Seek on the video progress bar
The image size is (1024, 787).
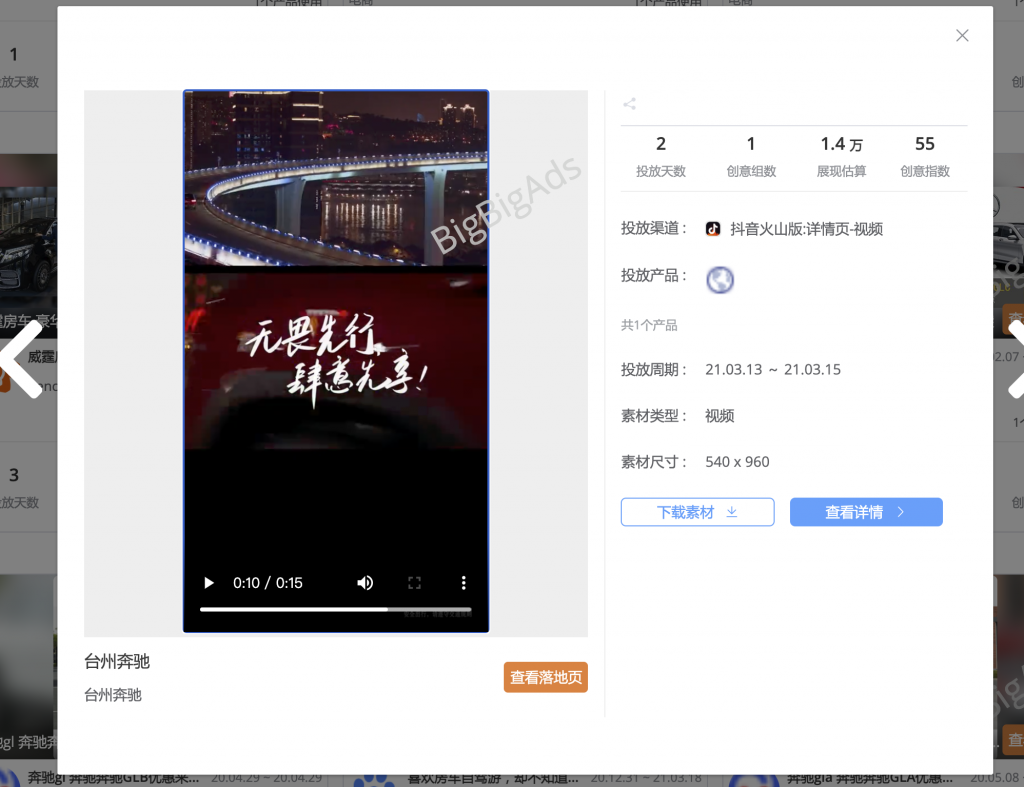pyautogui.click(x=336, y=609)
